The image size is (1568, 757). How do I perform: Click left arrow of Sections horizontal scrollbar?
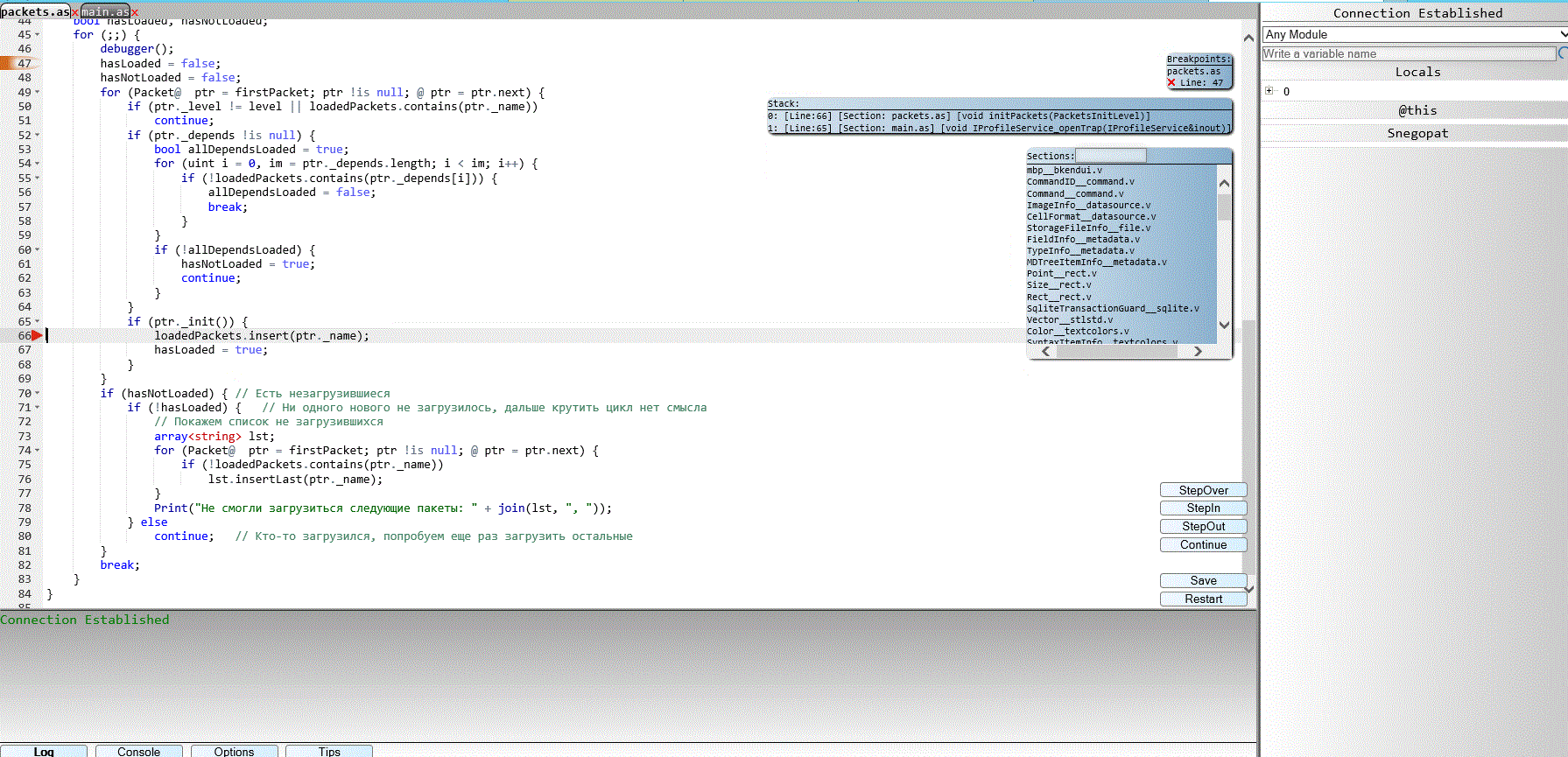click(1045, 351)
